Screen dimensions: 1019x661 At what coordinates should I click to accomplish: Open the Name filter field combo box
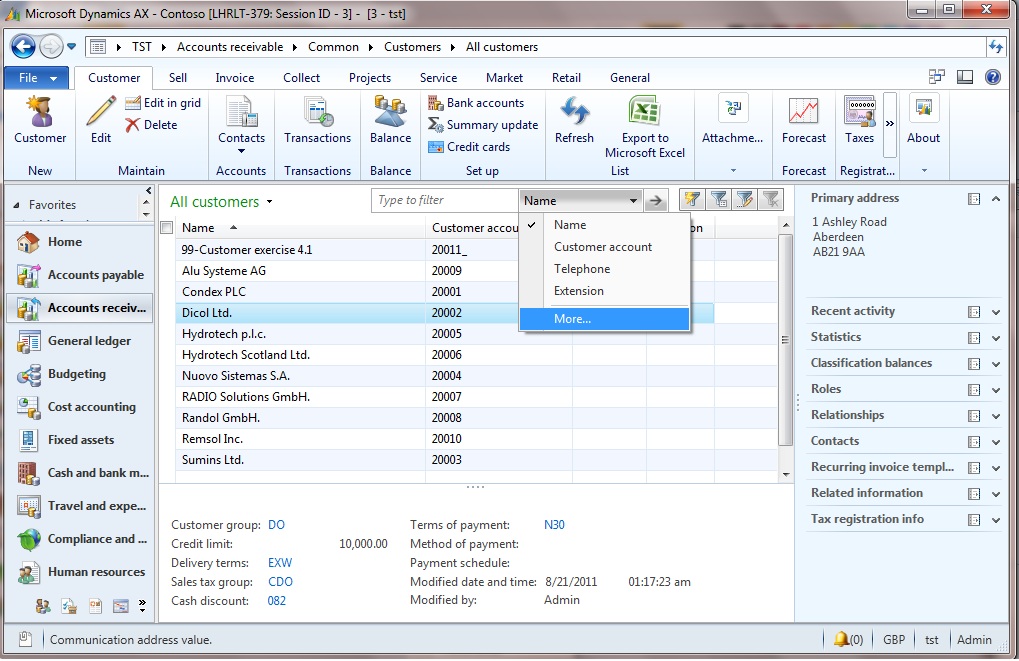pyautogui.click(x=580, y=201)
